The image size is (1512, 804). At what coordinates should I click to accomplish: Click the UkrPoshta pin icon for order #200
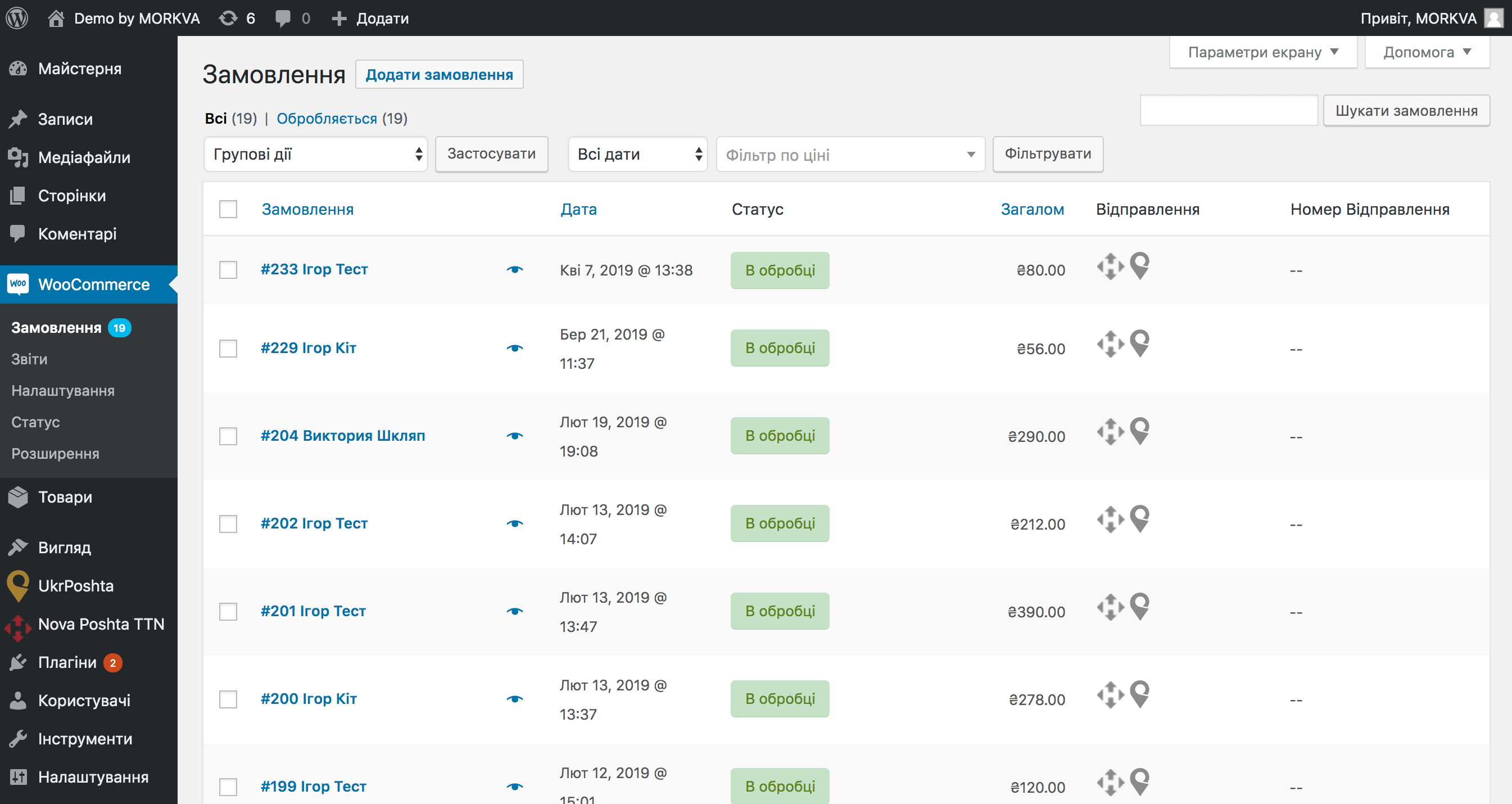pyautogui.click(x=1140, y=694)
